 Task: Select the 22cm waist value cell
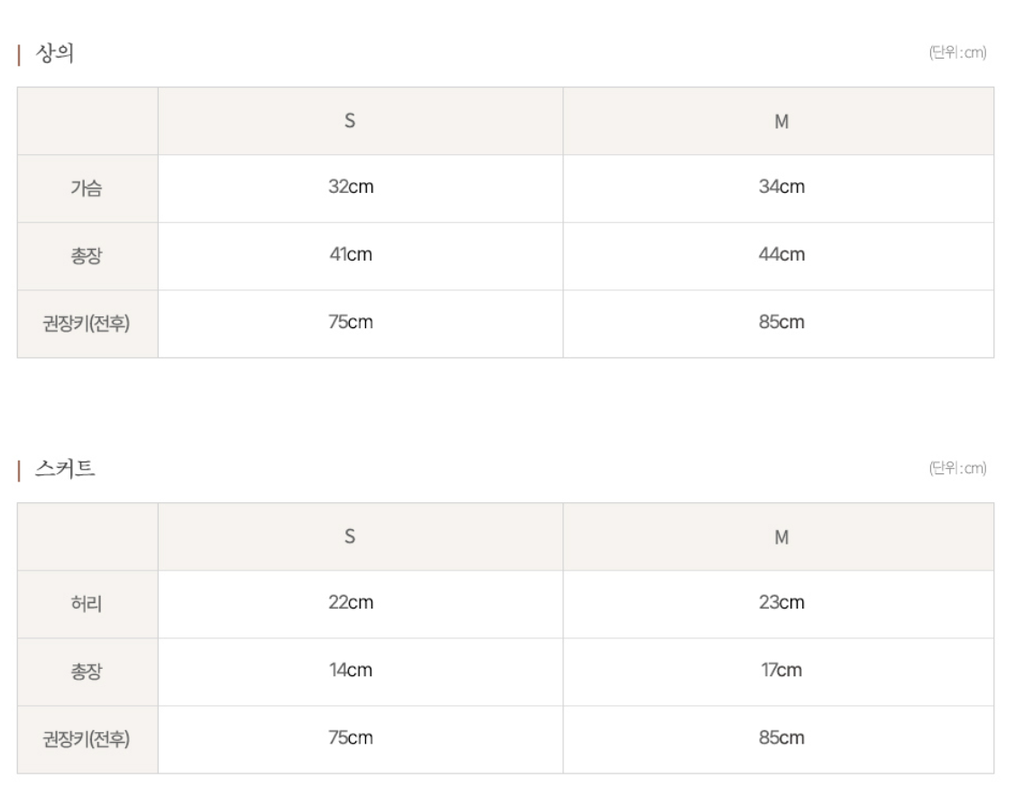coord(351,602)
